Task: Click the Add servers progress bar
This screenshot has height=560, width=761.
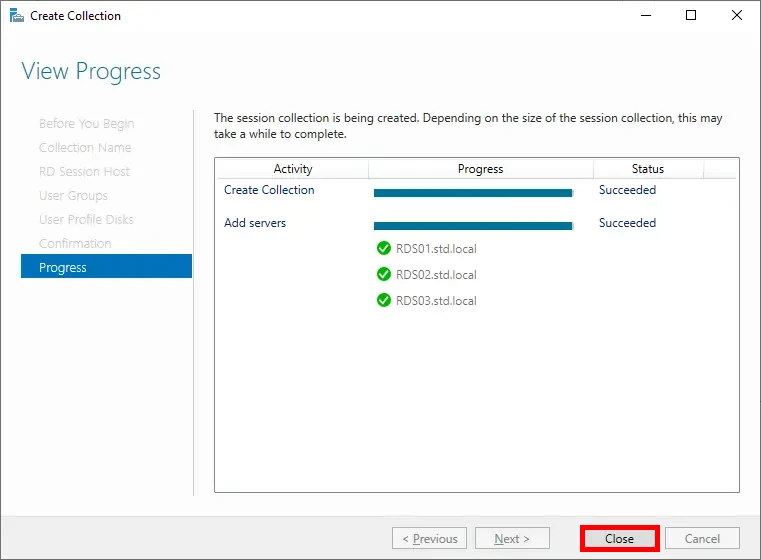Action: 472,226
